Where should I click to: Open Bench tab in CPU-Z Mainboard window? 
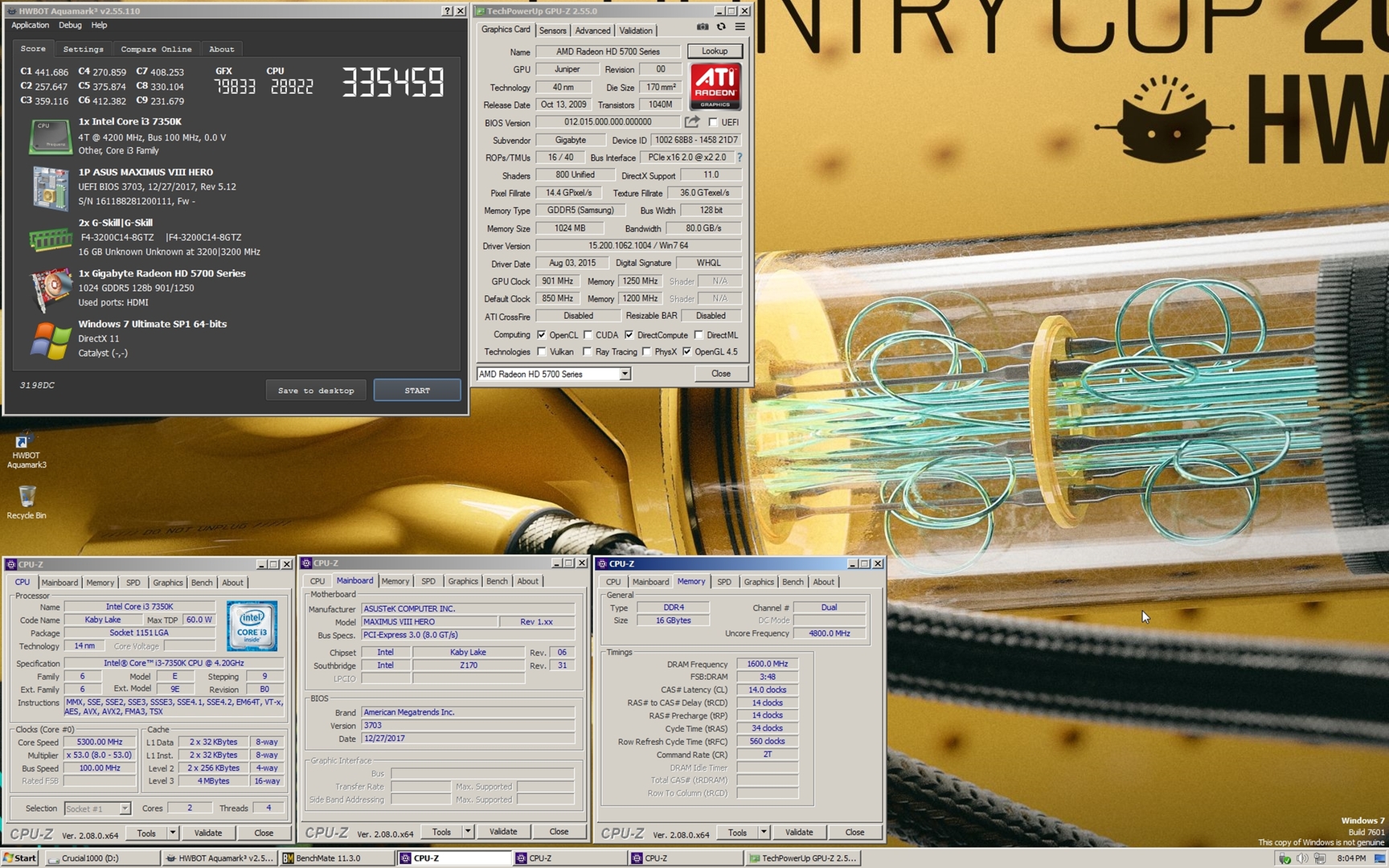(x=498, y=581)
